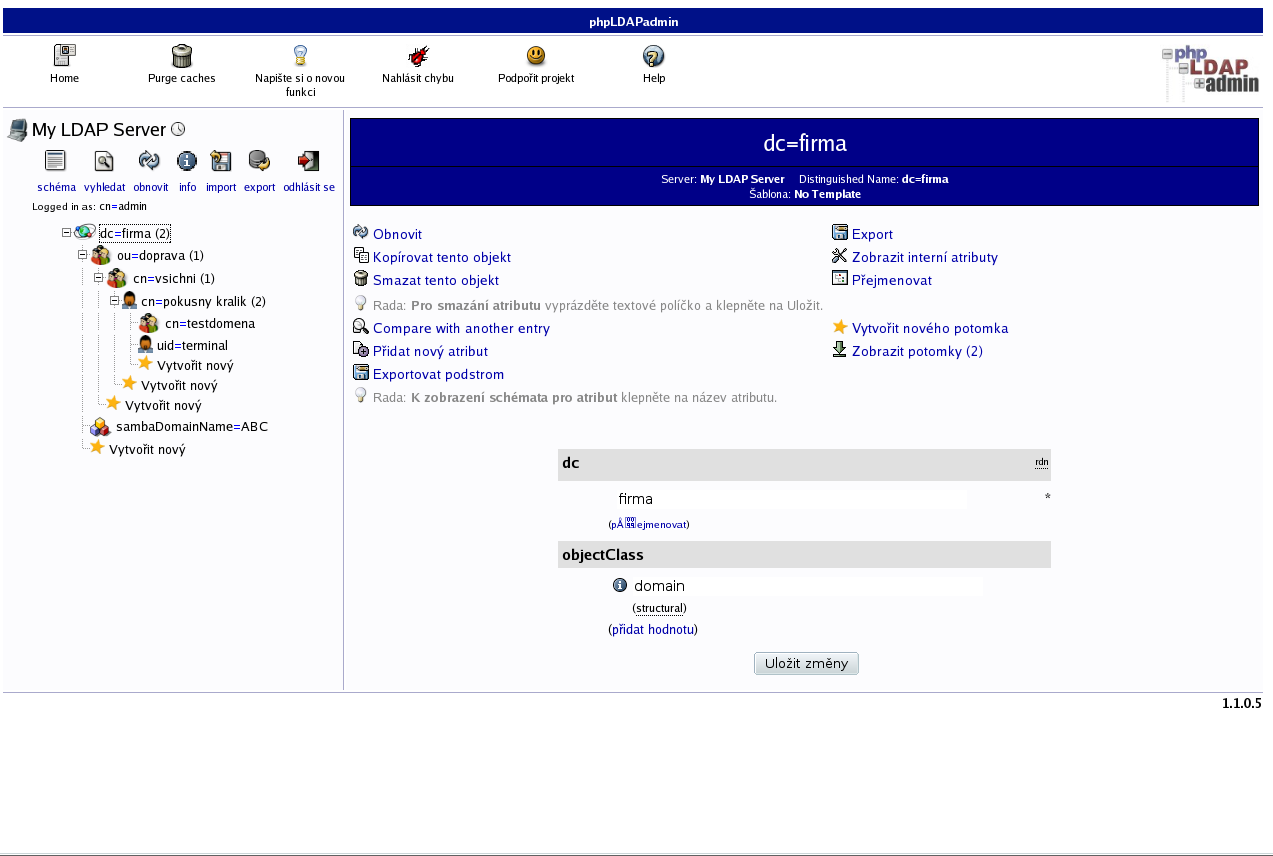
Task: Click Zobrazit interní atributy link
Action: click(925, 257)
